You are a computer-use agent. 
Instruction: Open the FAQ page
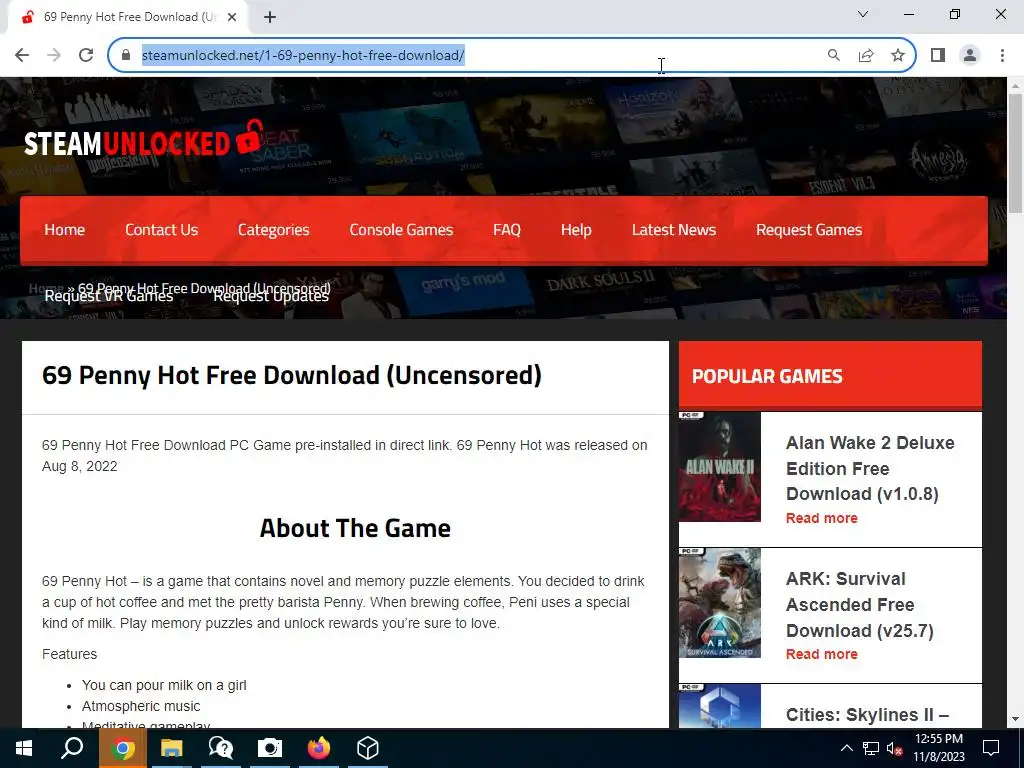(x=507, y=230)
